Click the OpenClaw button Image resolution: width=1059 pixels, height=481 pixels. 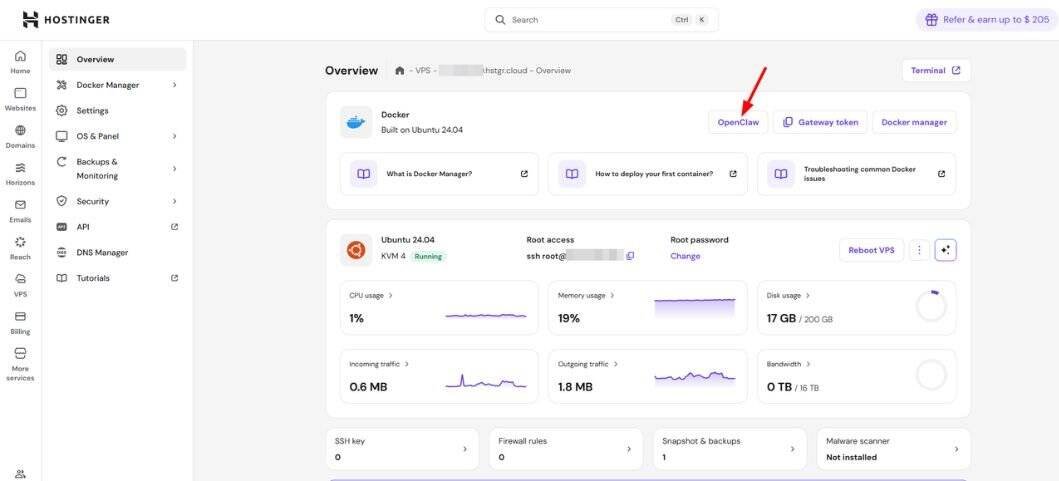point(738,122)
